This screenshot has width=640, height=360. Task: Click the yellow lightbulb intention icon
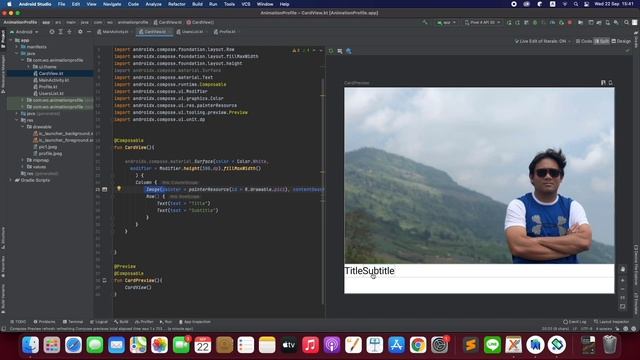coord(119,189)
